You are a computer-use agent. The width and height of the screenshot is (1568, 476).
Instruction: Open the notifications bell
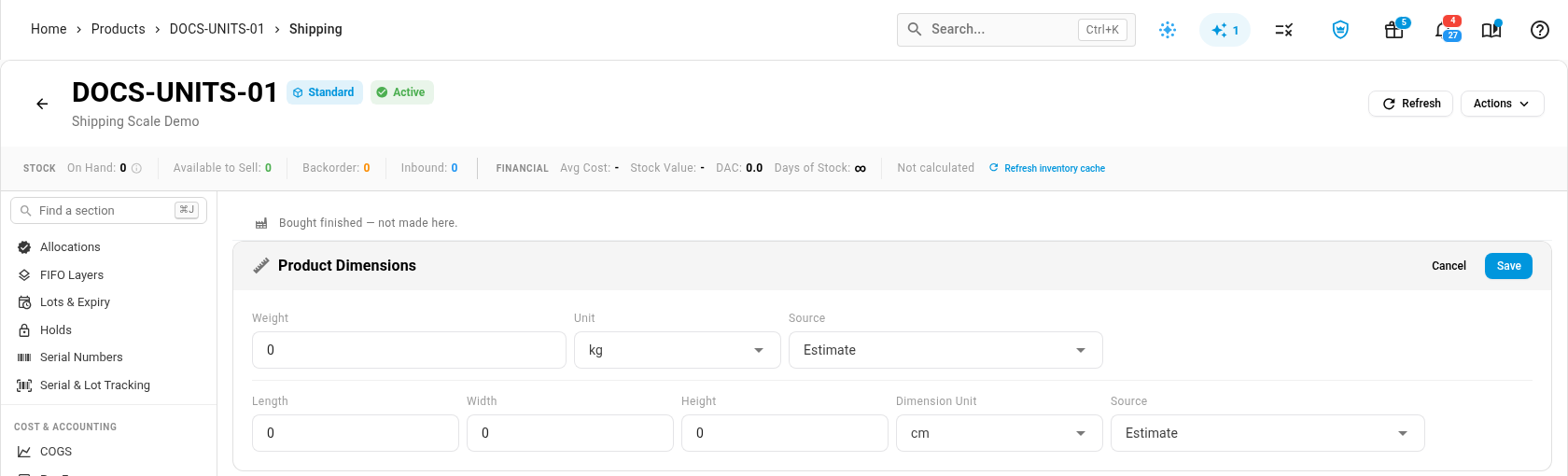(x=1443, y=30)
